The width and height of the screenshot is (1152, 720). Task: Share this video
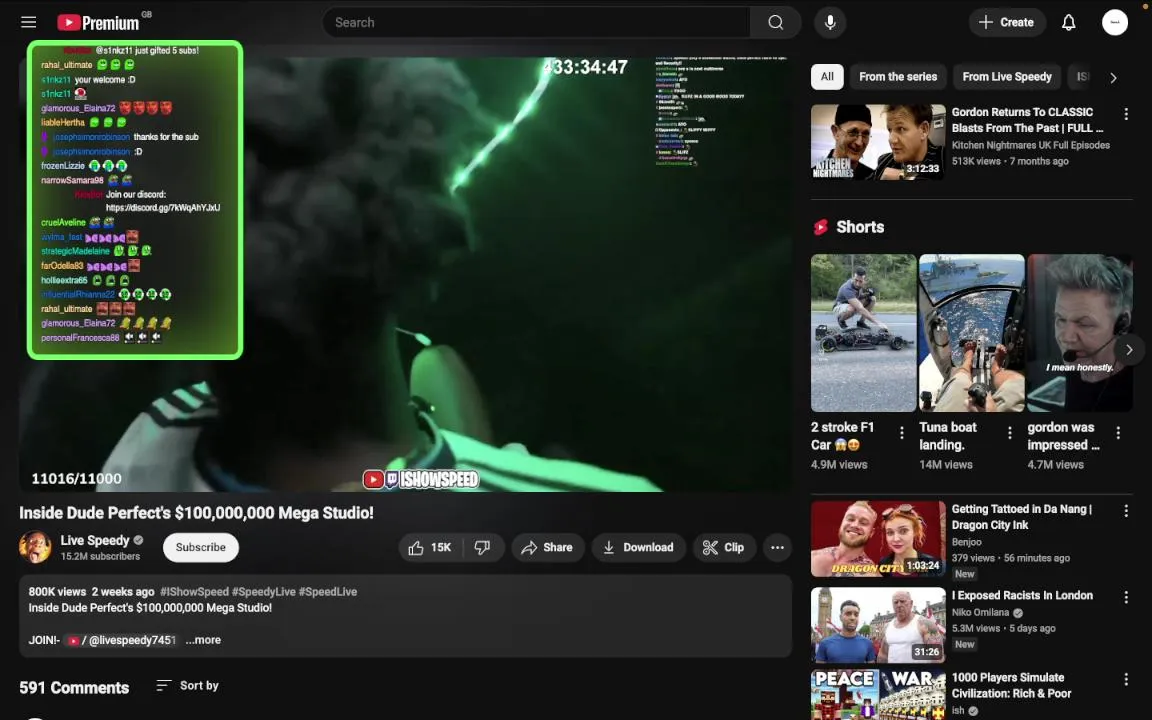pyautogui.click(x=547, y=547)
